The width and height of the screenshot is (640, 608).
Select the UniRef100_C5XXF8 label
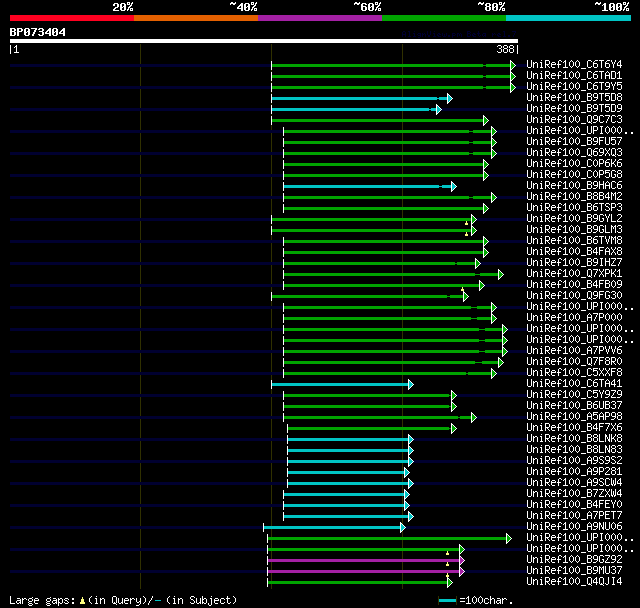[x=574, y=373]
